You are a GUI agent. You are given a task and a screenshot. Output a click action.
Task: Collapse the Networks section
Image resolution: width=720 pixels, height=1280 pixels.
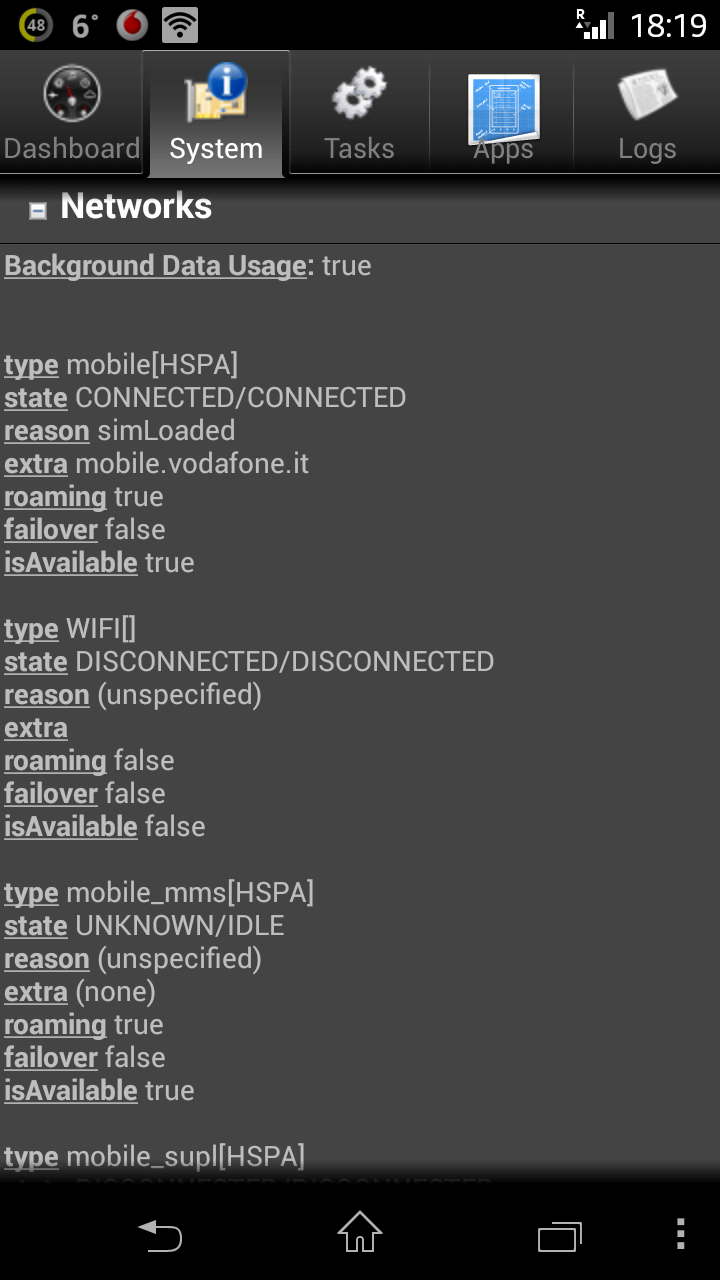click(38, 210)
